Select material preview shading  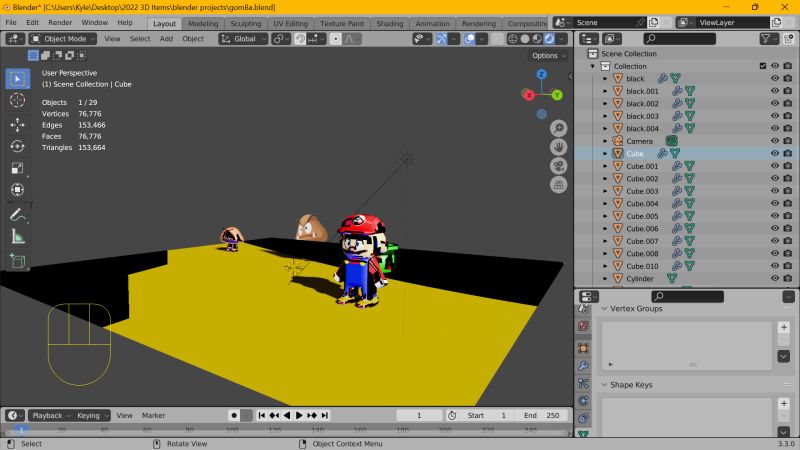537,39
